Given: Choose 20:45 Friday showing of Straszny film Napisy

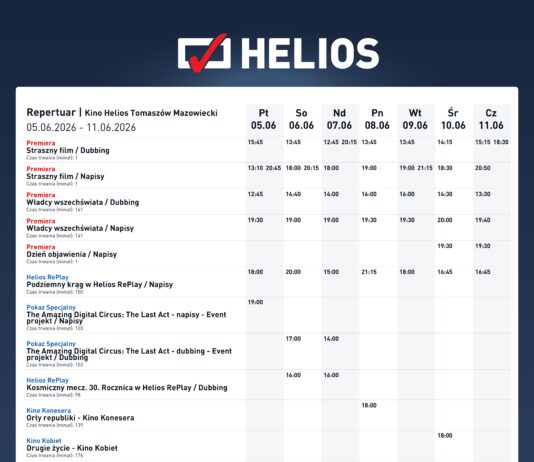Looking at the screenshot, I should tap(273, 168).
